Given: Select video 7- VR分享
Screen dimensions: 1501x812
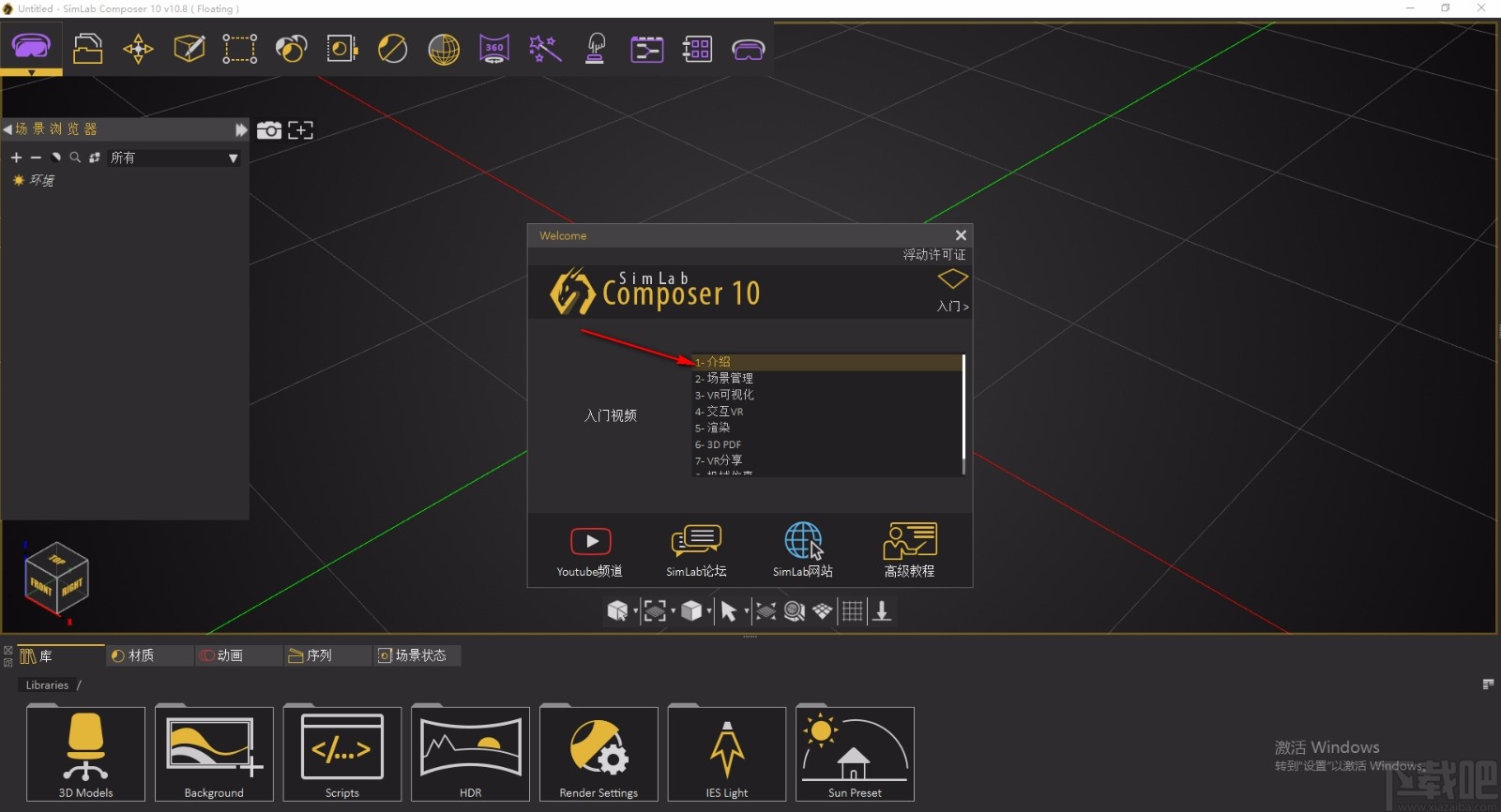Looking at the screenshot, I should (827, 460).
